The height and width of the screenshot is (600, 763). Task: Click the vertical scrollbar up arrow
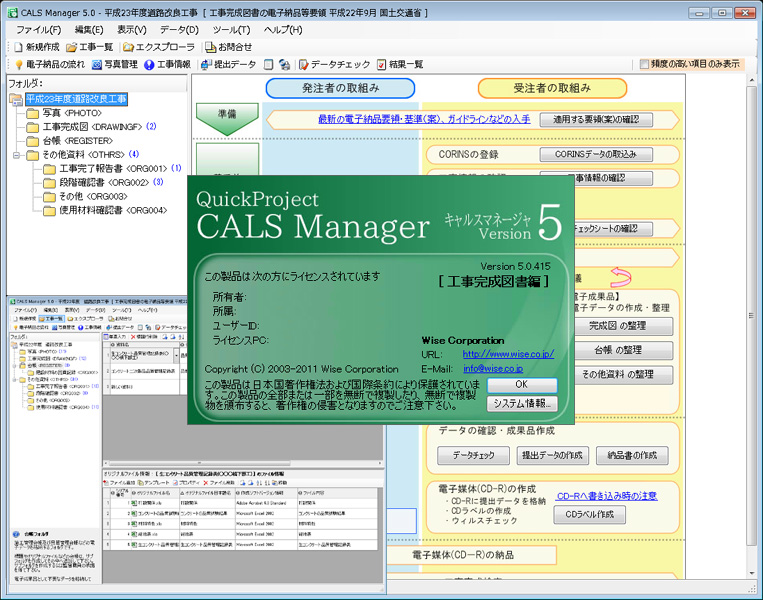pyautogui.click(x=752, y=80)
